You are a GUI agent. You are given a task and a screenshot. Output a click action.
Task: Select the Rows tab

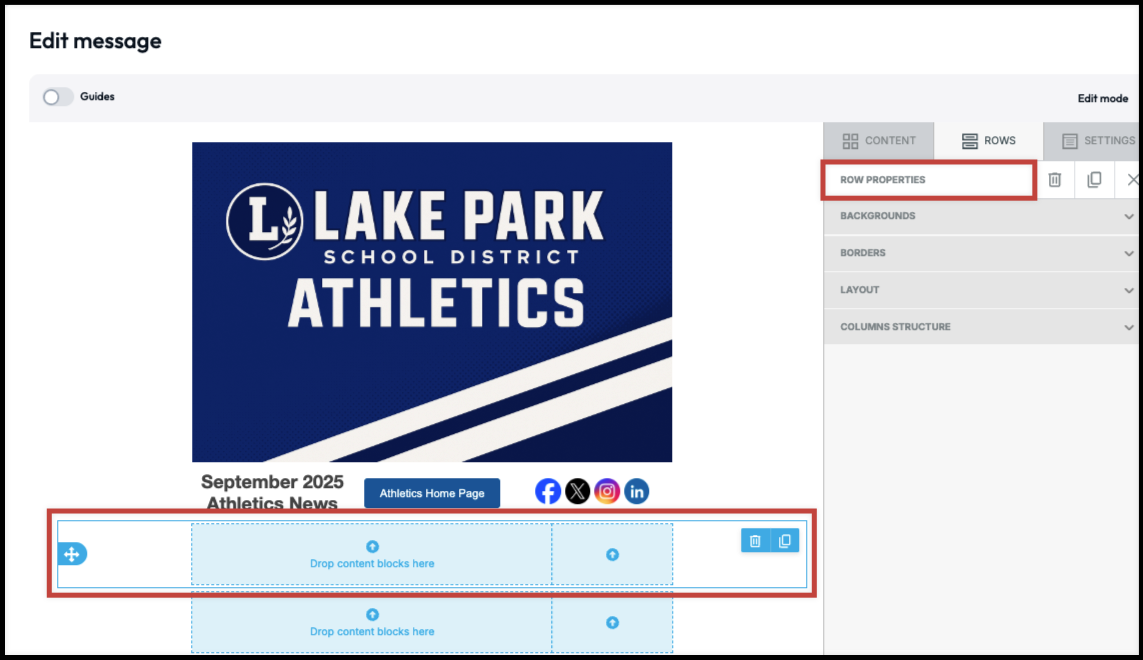(x=988, y=141)
